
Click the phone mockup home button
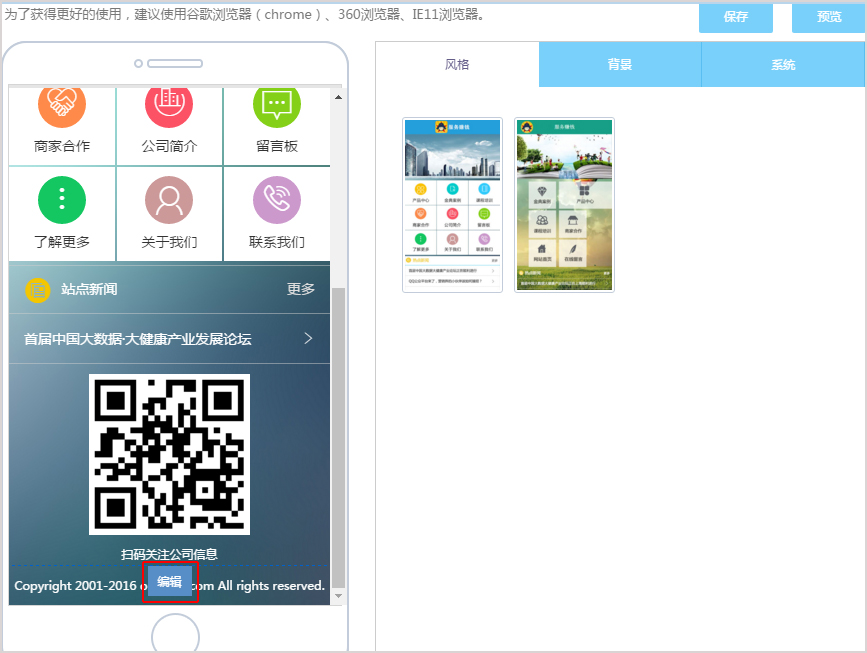[175, 636]
